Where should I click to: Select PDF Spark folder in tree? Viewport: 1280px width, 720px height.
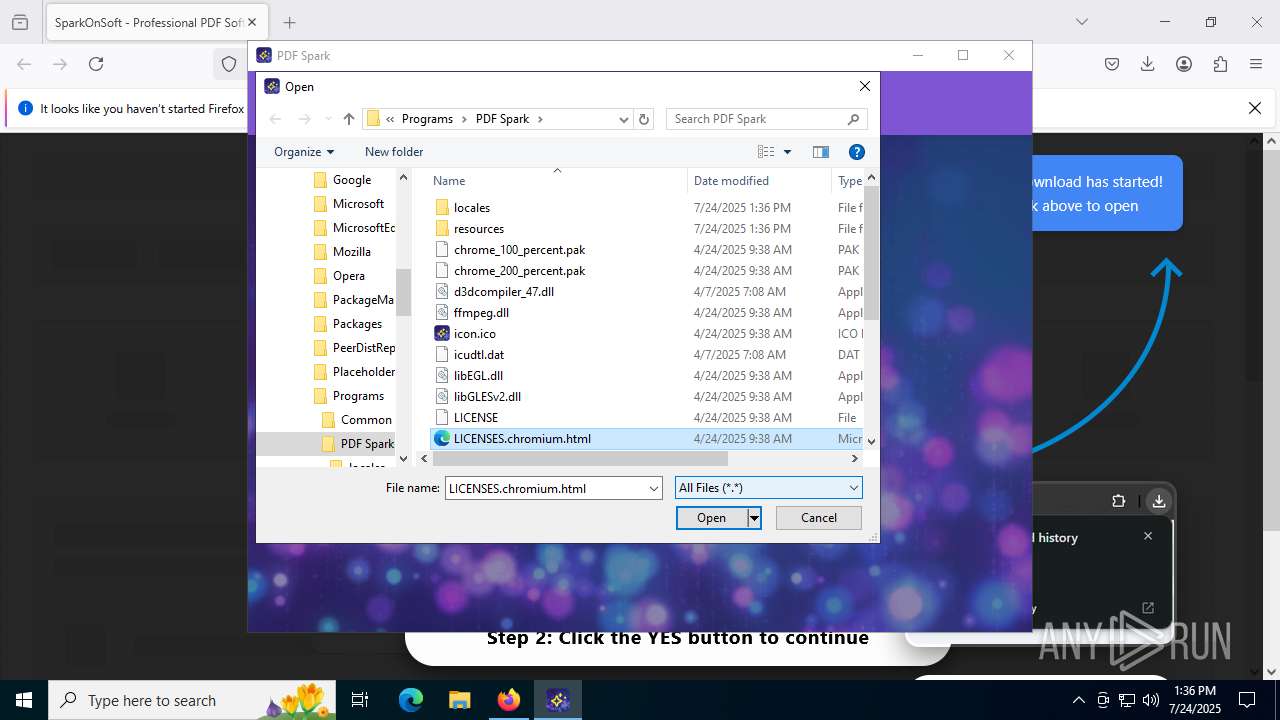tap(366, 444)
